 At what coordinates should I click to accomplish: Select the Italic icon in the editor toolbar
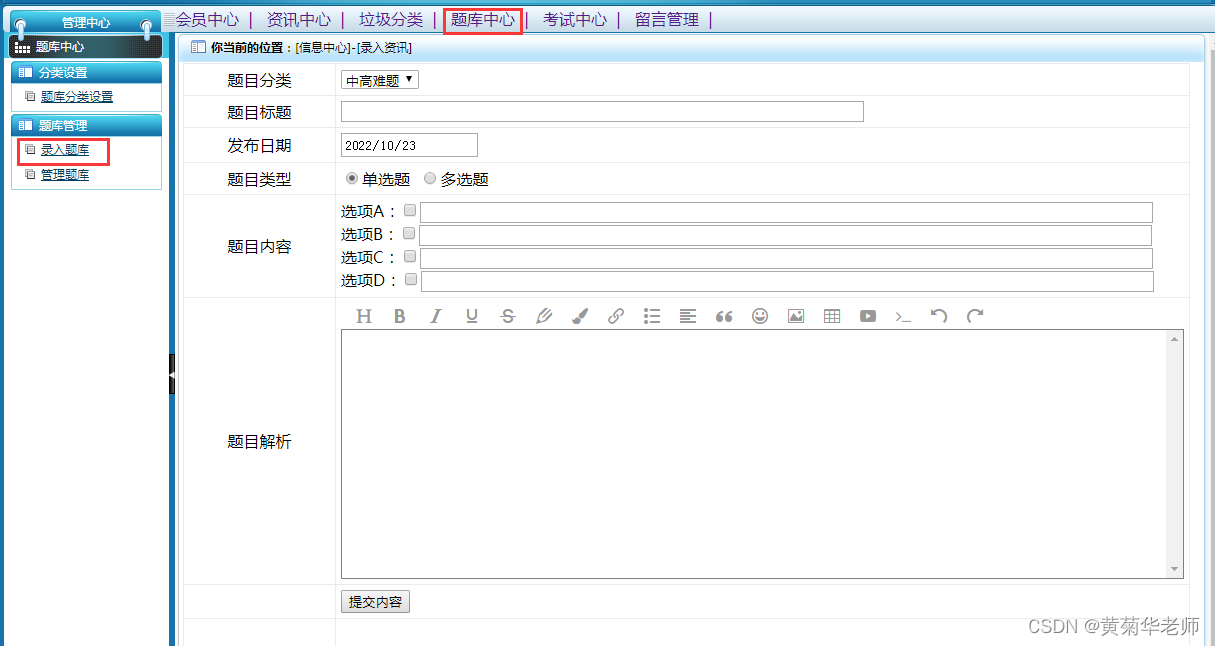435,316
